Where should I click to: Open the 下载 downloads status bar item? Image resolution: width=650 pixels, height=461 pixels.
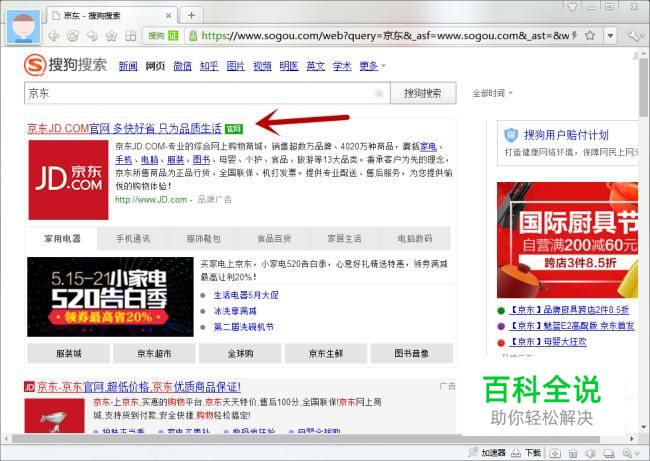(526, 453)
